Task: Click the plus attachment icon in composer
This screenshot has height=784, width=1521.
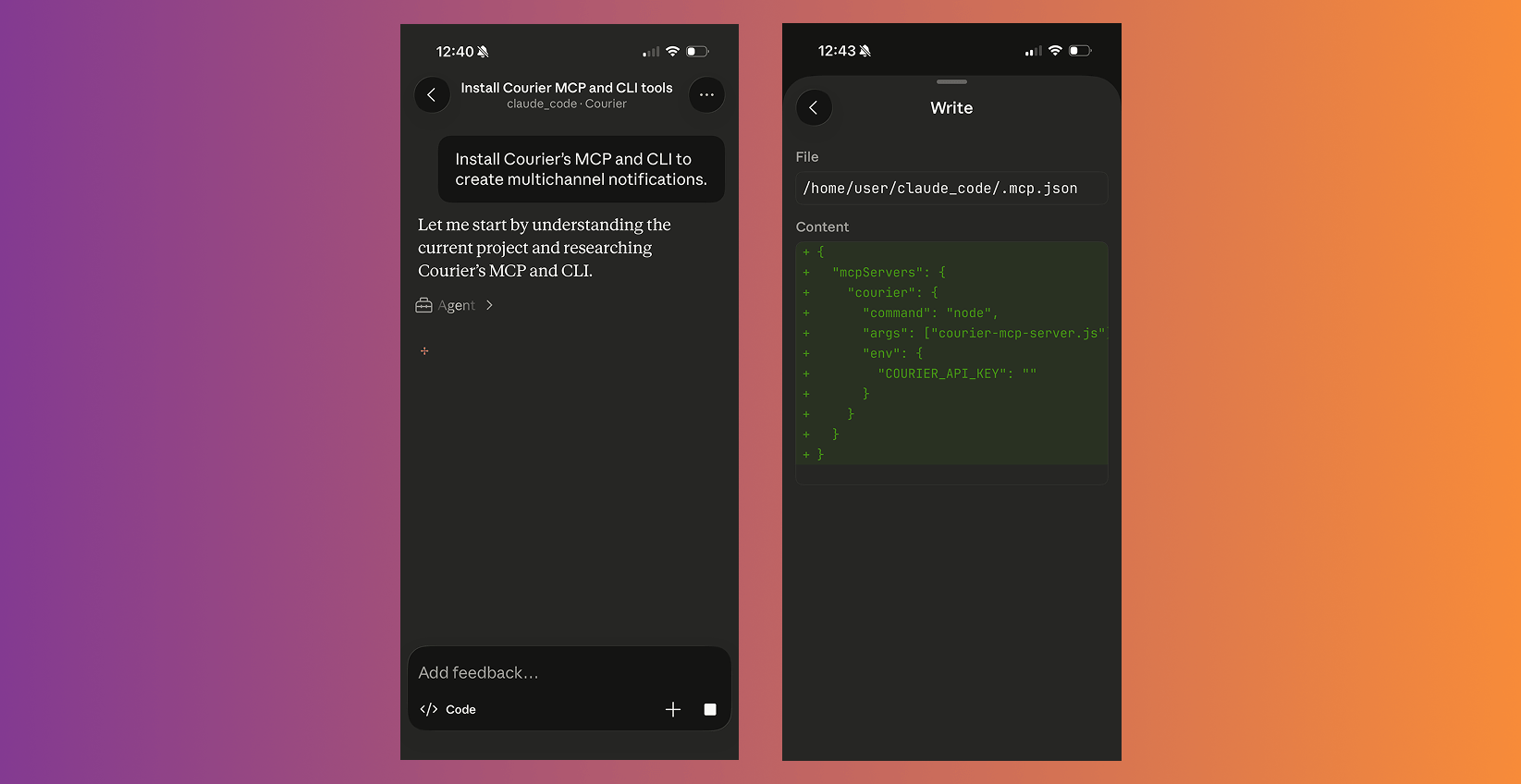Action: click(x=673, y=709)
